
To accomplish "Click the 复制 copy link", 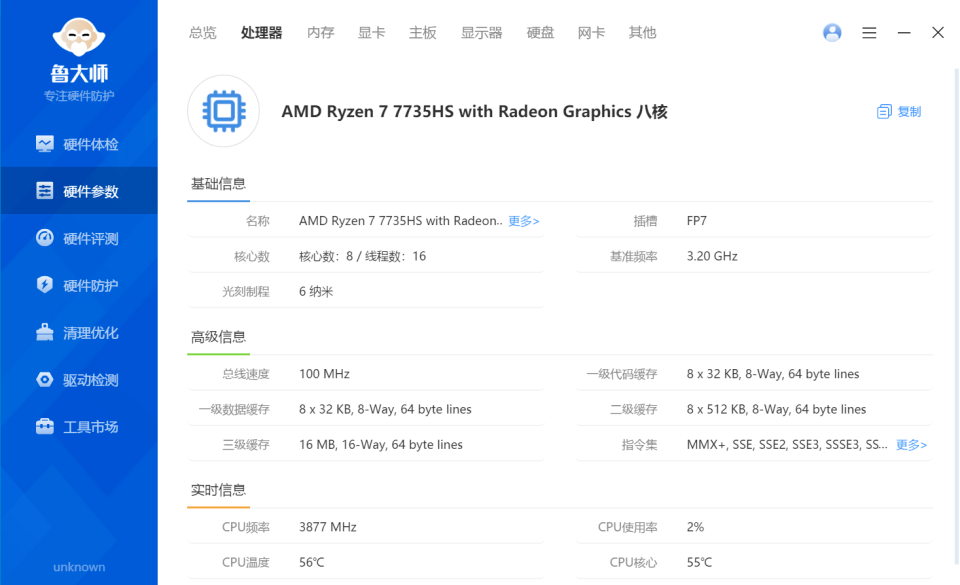I will [x=909, y=111].
